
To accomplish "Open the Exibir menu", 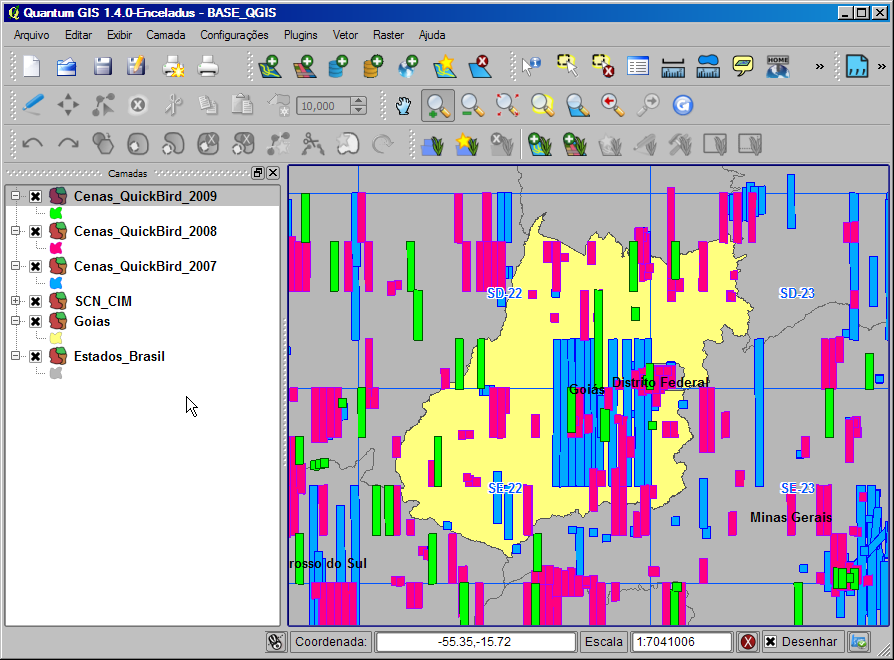I will click(119, 35).
